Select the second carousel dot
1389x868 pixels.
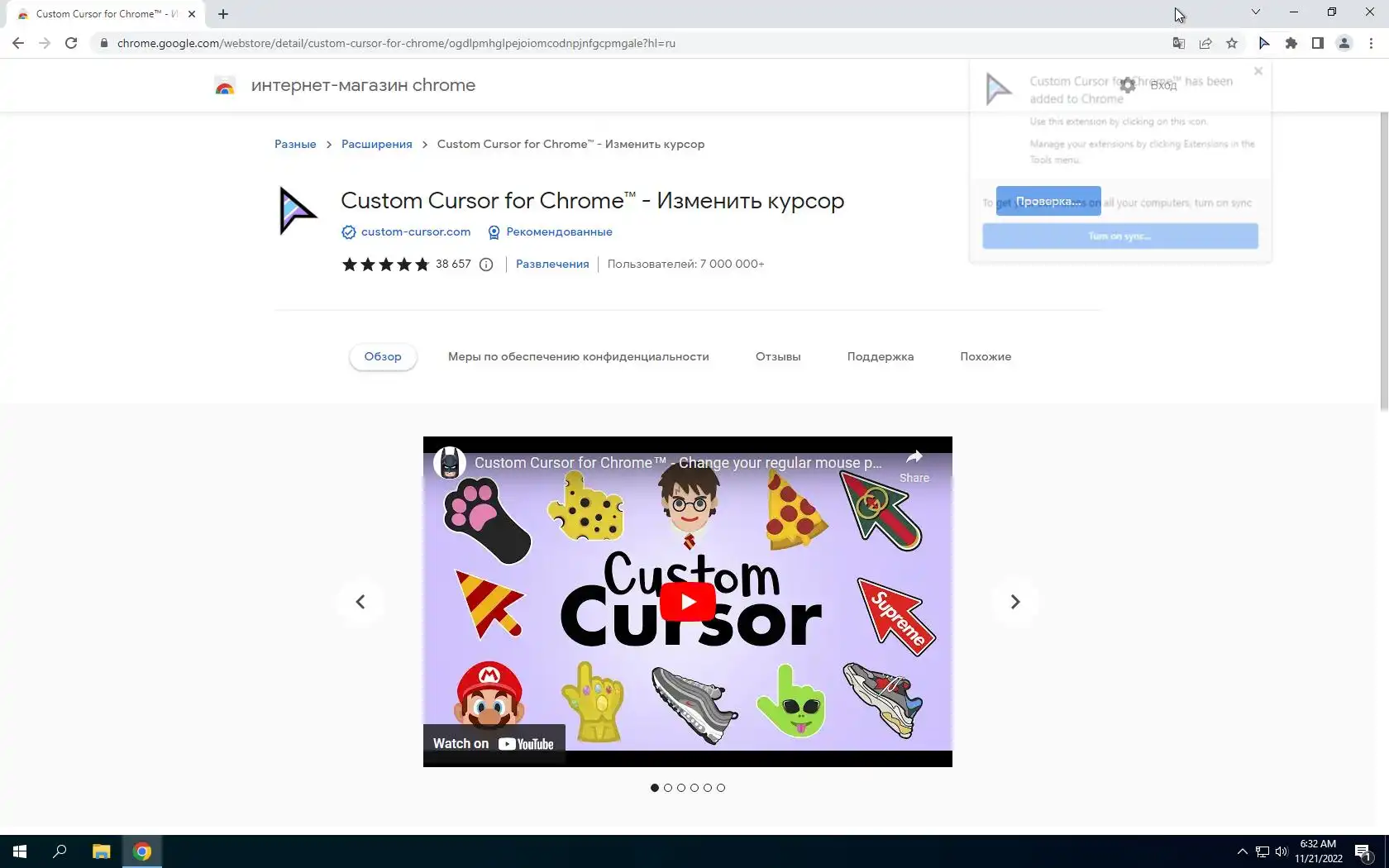point(668,788)
